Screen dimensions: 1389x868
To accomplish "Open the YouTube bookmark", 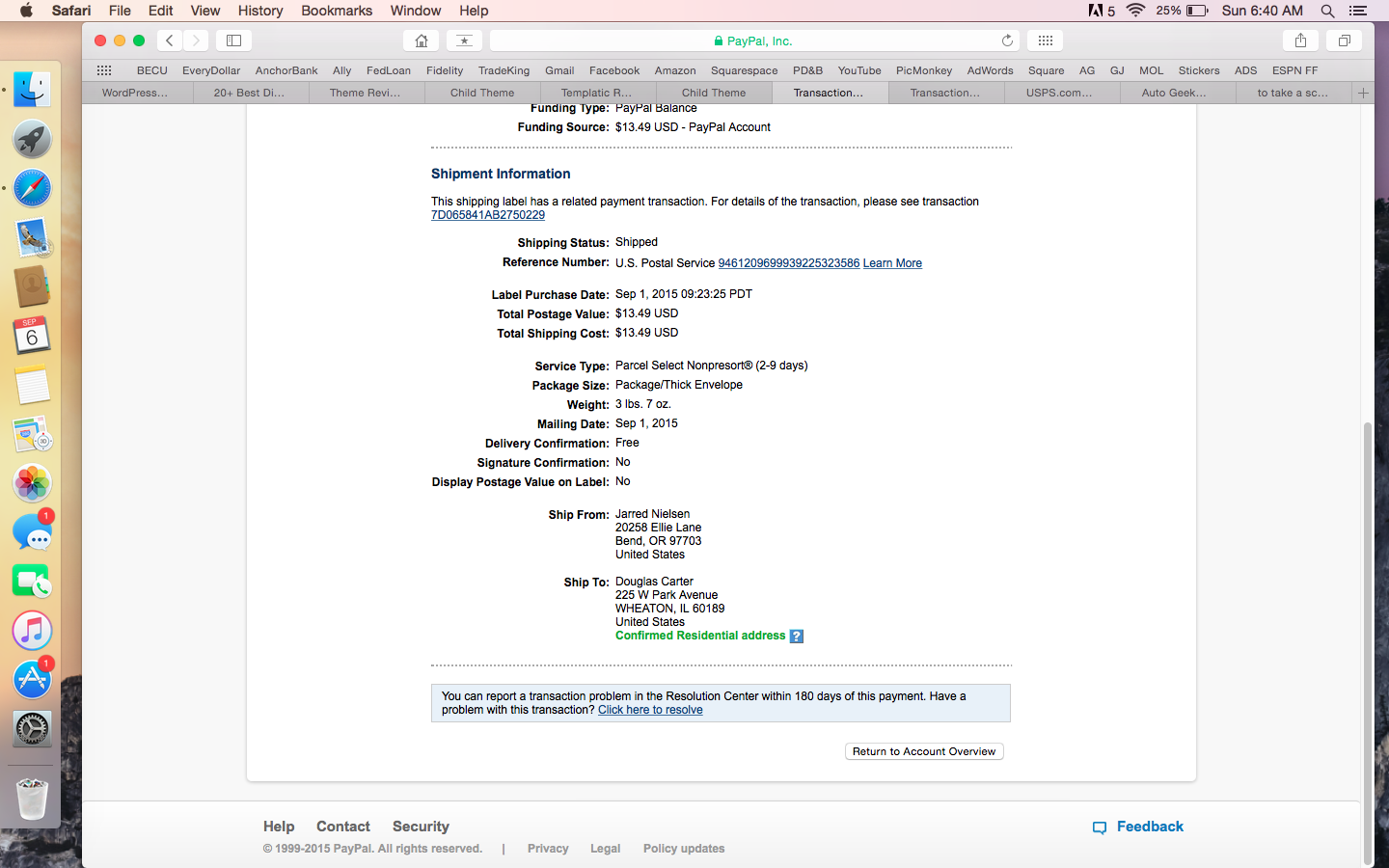I will [x=859, y=70].
